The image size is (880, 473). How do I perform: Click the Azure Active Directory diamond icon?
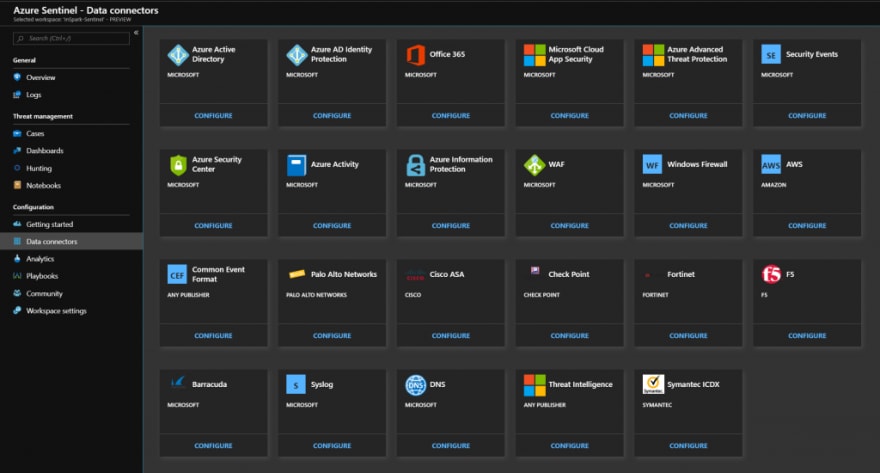pyautogui.click(x=178, y=55)
